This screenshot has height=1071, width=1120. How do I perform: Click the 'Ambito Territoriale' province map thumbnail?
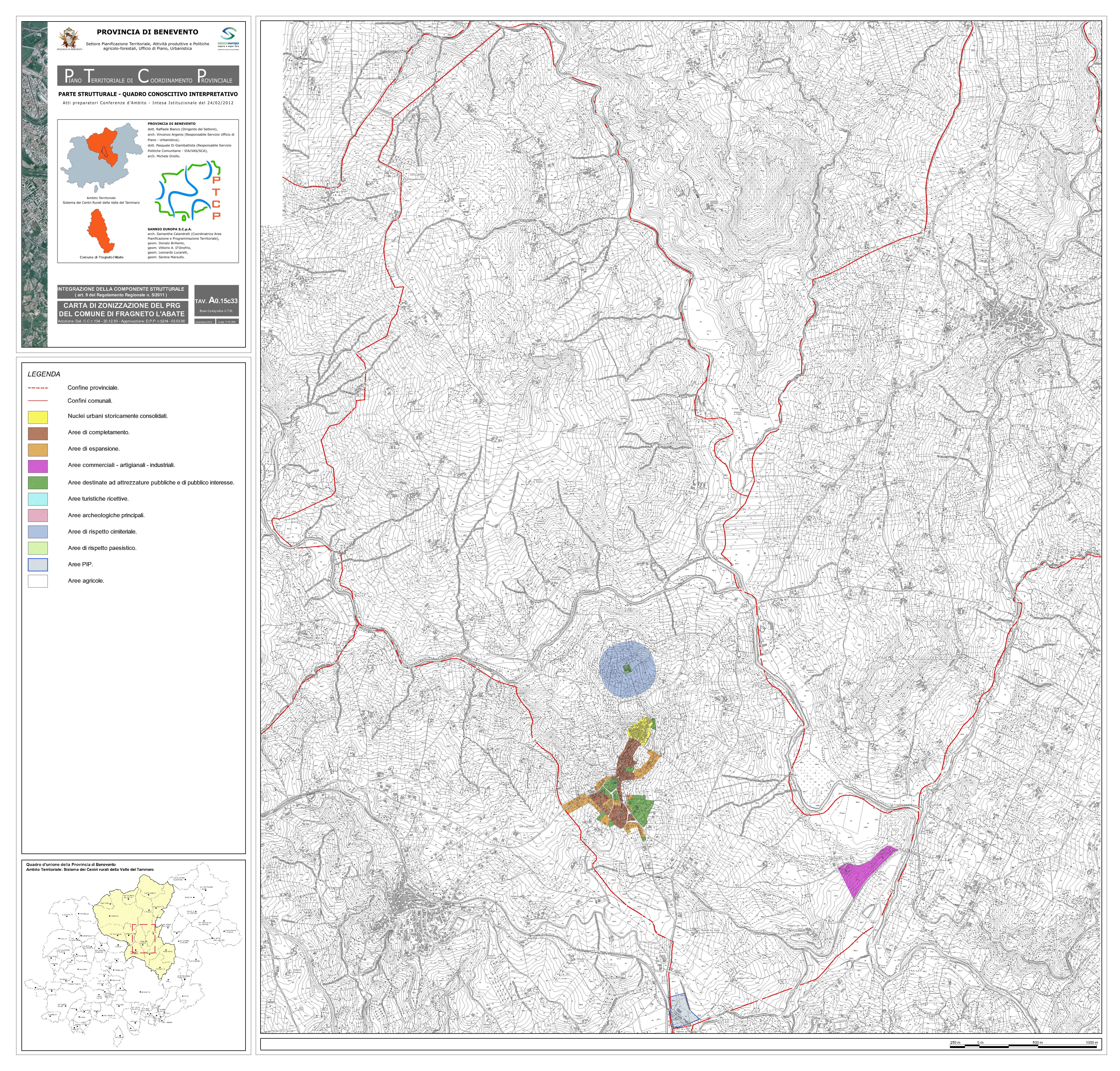point(102,158)
